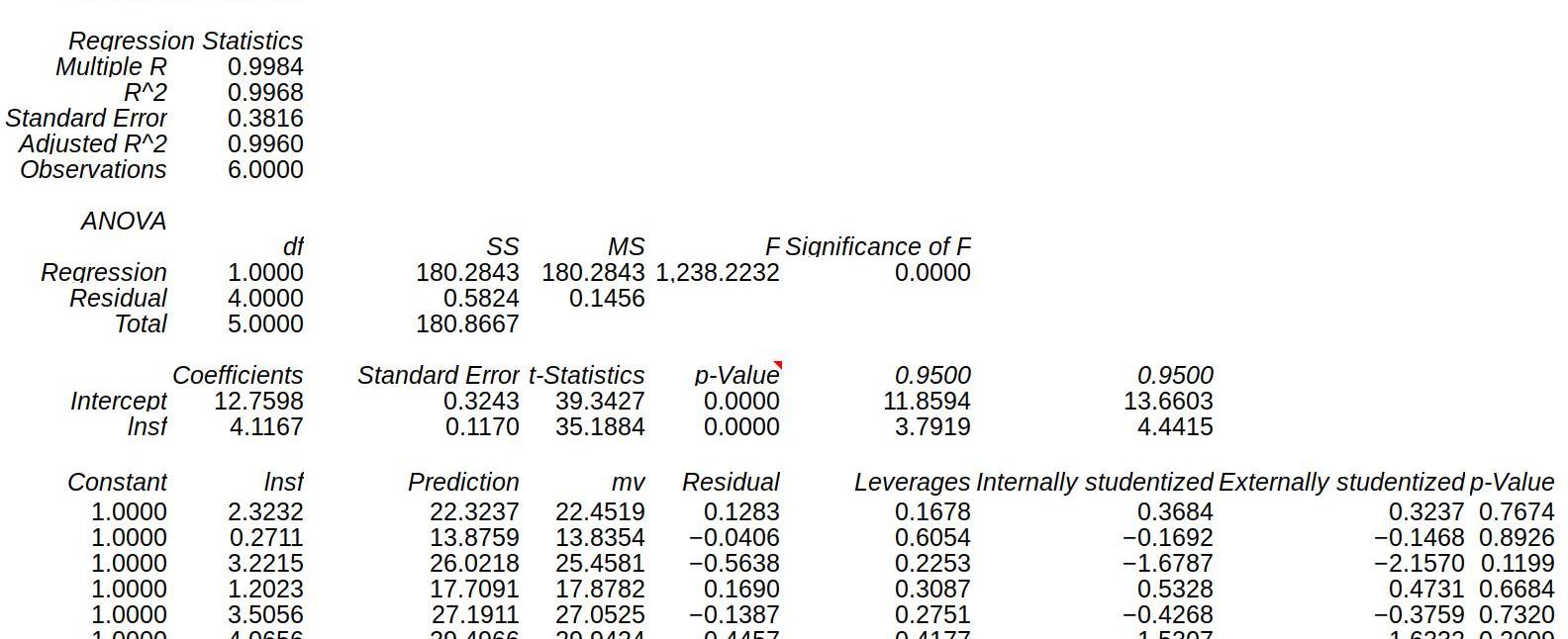Select the Significance of F header

[877, 246]
